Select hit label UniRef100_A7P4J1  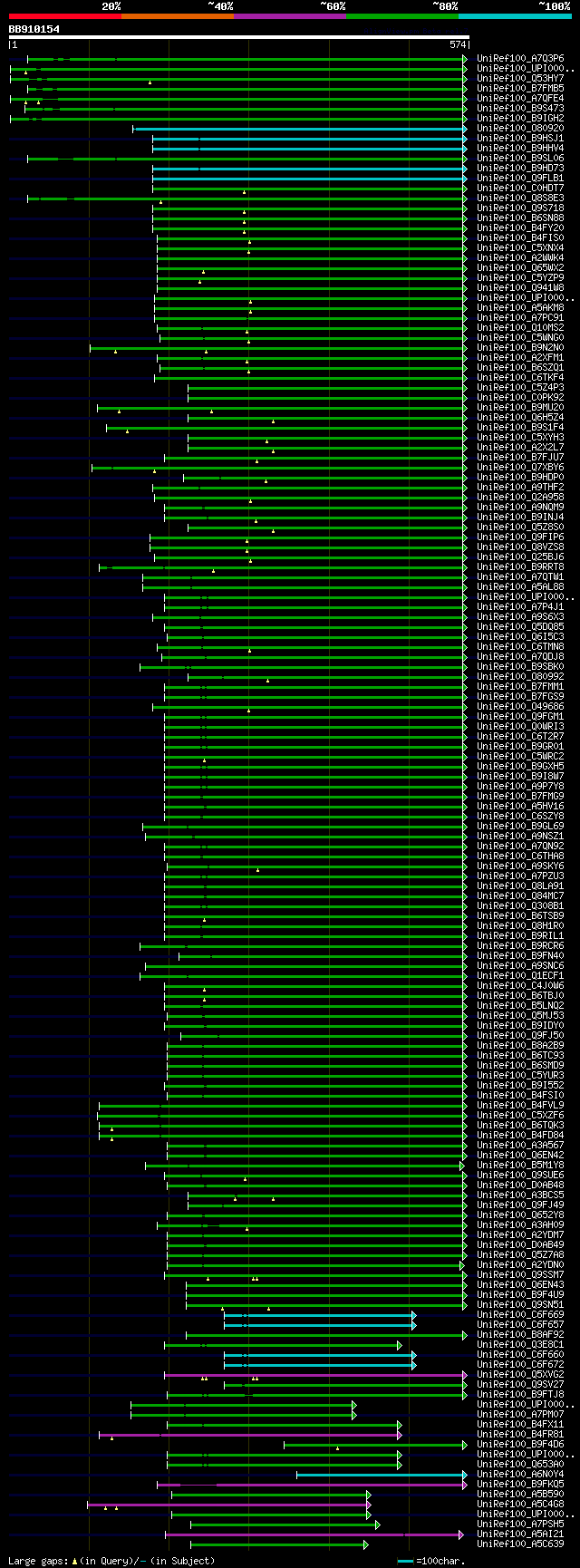[520, 606]
